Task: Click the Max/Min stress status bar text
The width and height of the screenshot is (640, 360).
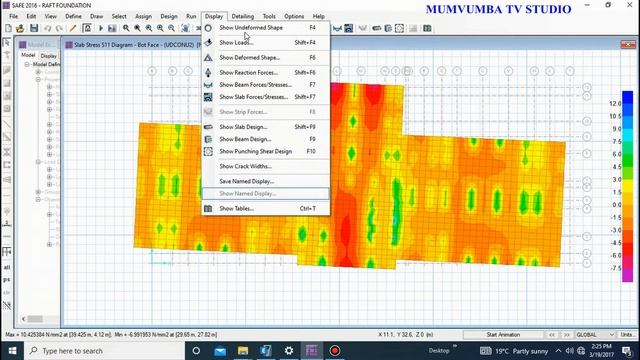Action: (x=111, y=335)
